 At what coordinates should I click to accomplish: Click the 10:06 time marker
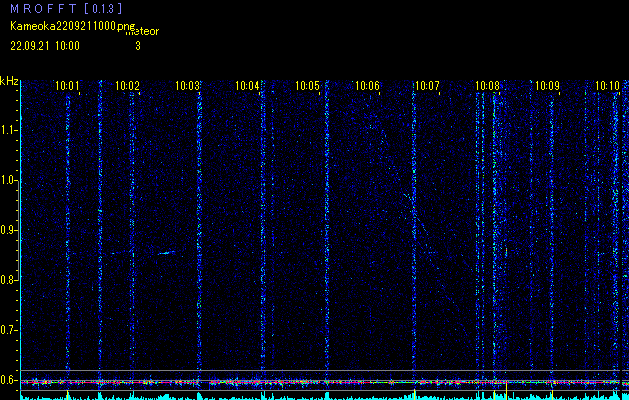pyautogui.click(x=367, y=86)
